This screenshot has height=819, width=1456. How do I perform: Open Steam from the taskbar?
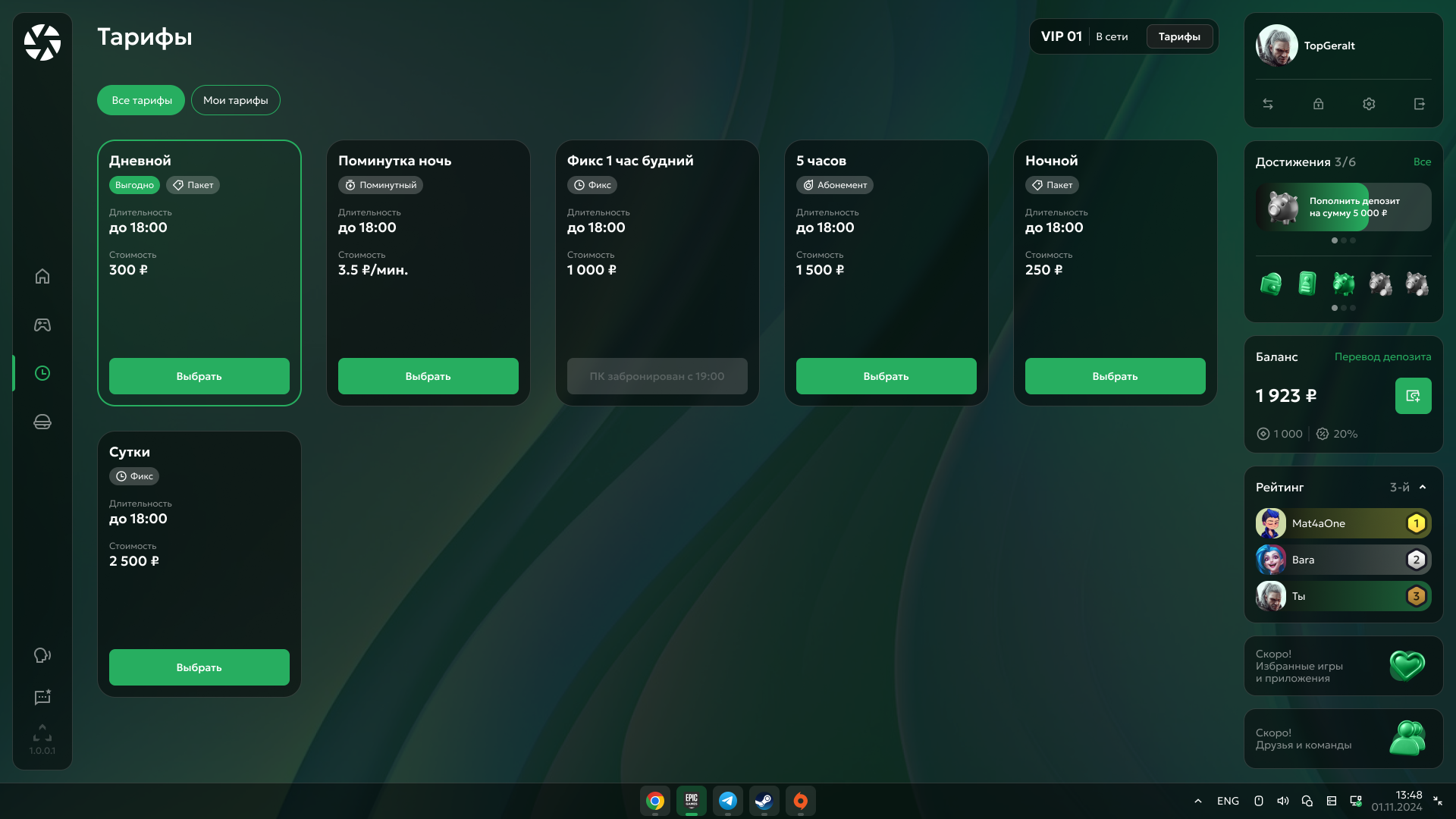coord(764,801)
